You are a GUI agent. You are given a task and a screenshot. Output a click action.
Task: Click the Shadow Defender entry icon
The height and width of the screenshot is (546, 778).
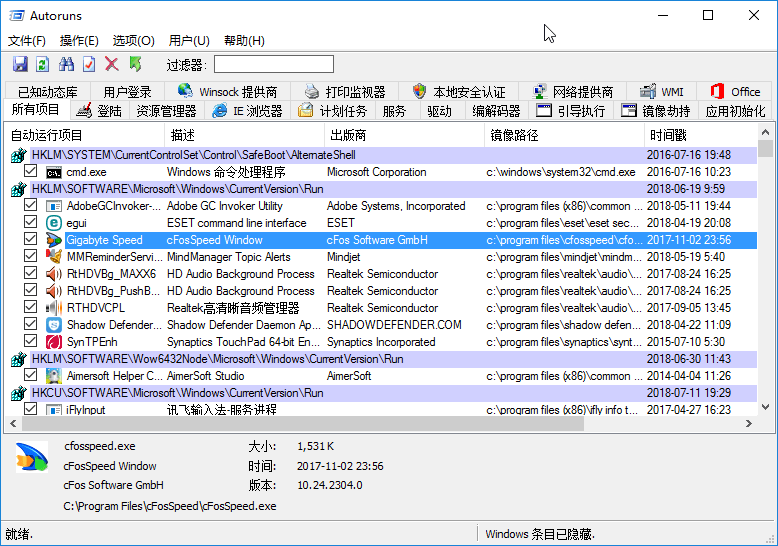point(53,325)
